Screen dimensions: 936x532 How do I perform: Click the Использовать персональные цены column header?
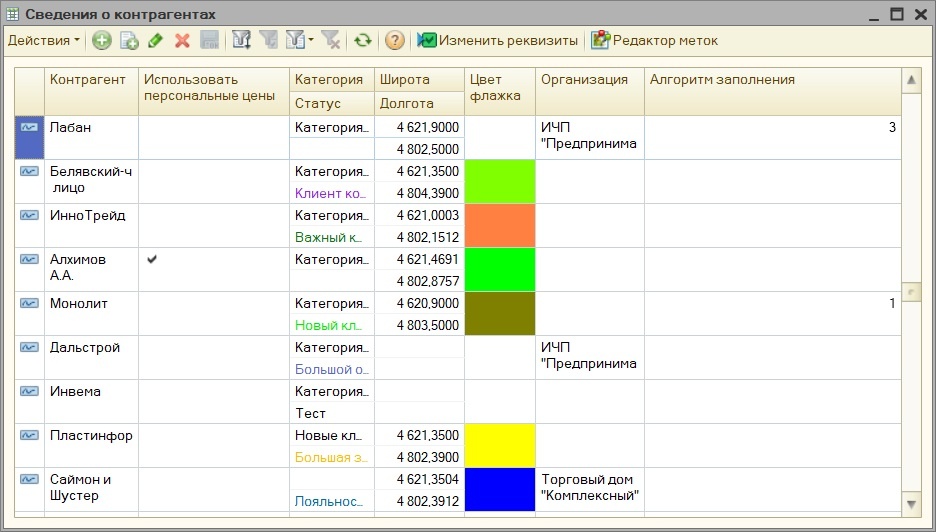click(x=214, y=91)
